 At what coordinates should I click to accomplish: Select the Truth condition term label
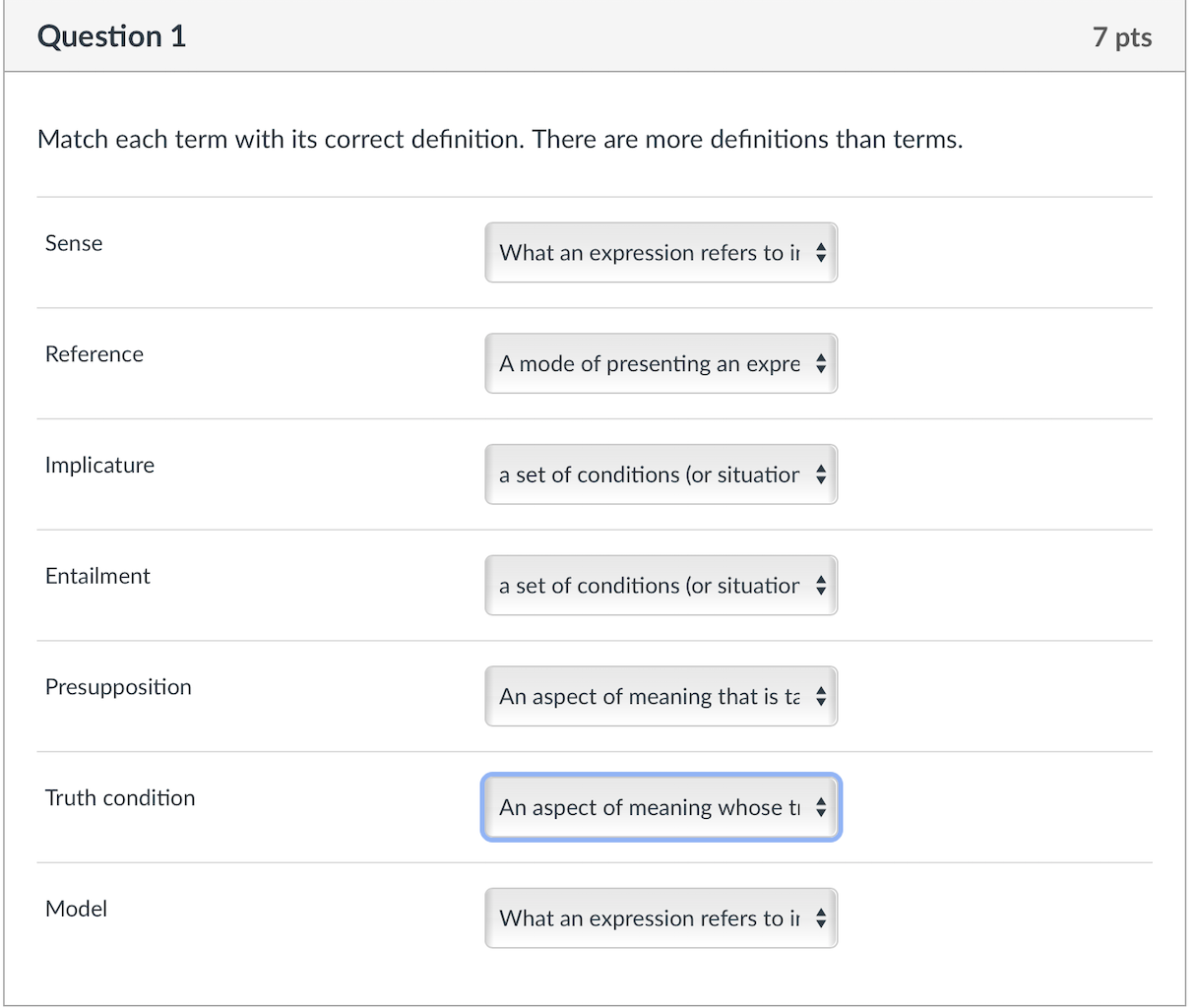(x=120, y=797)
